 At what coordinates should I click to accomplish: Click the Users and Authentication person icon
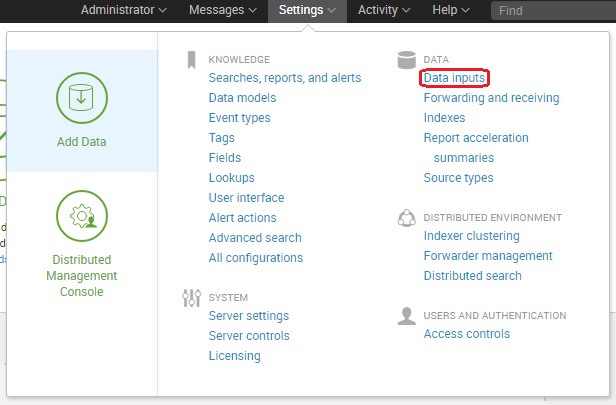(x=407, y=316)
